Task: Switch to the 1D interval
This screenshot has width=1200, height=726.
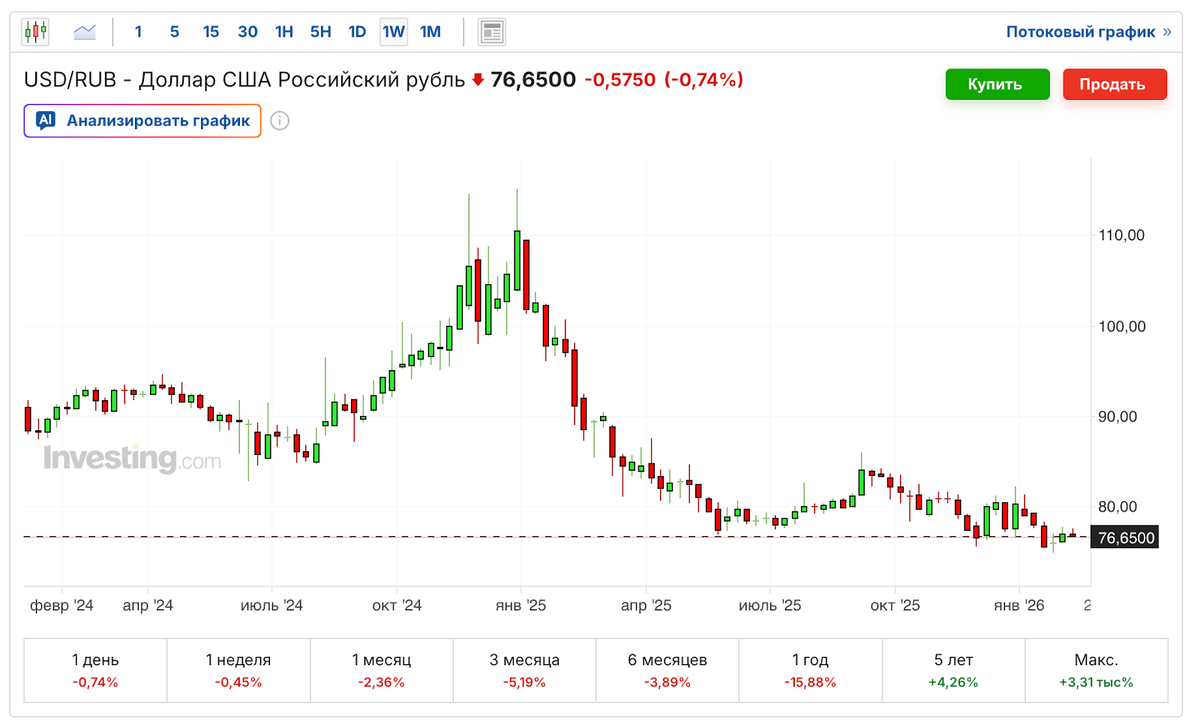Action: click(x=357, y=32)
